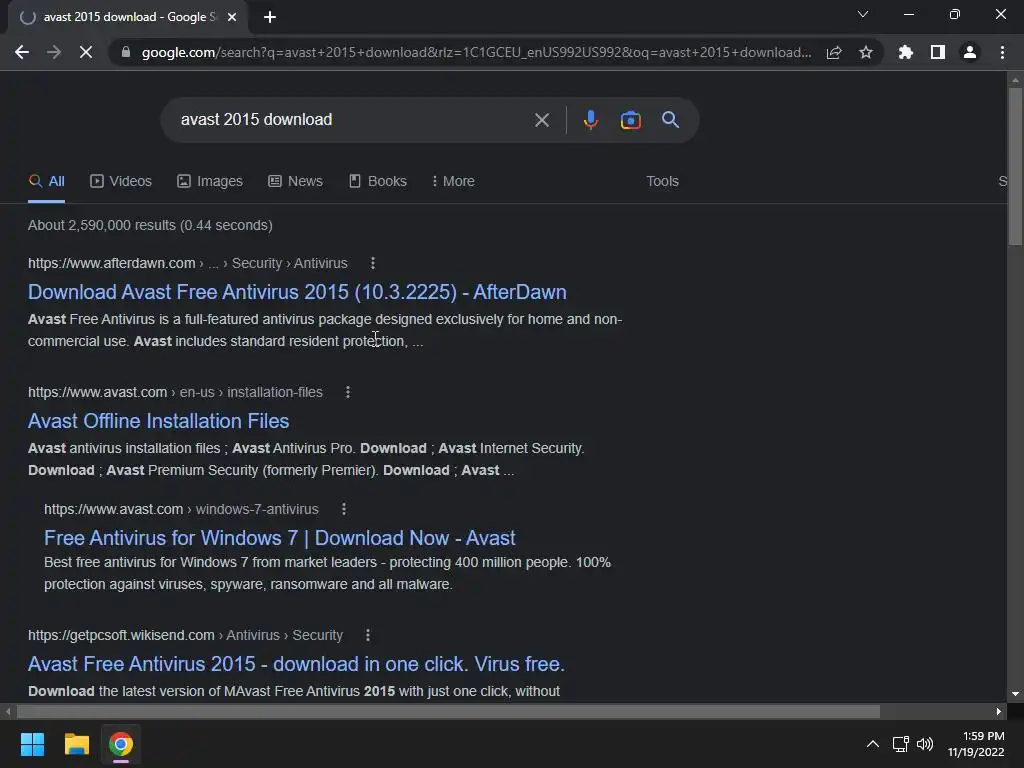This screenshot has height=768, width=1024.
Task: Open a new tab
Action: (x=270, y=17)
